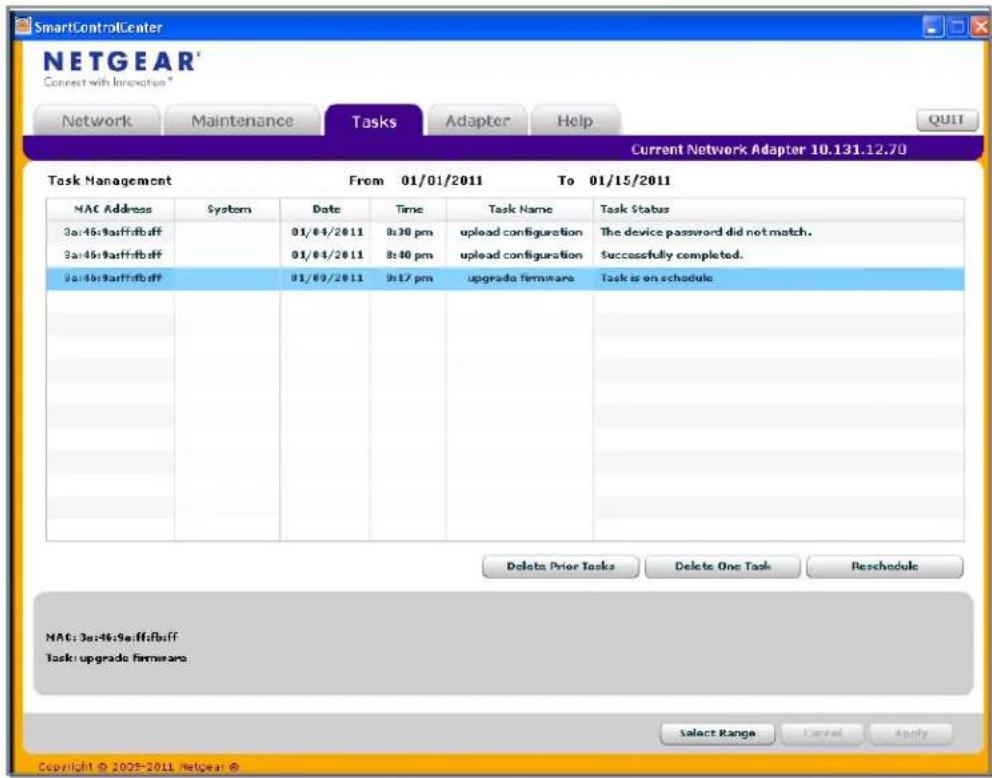Select the 'Successfully completed.' task row

pyautogui.click(x=505, y=255)
